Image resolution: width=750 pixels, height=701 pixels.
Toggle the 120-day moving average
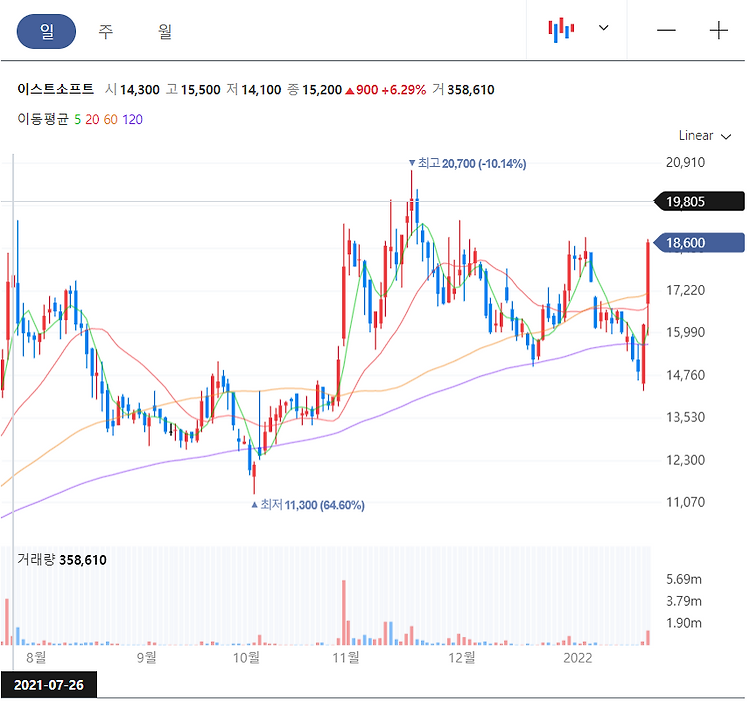(132, 120)
